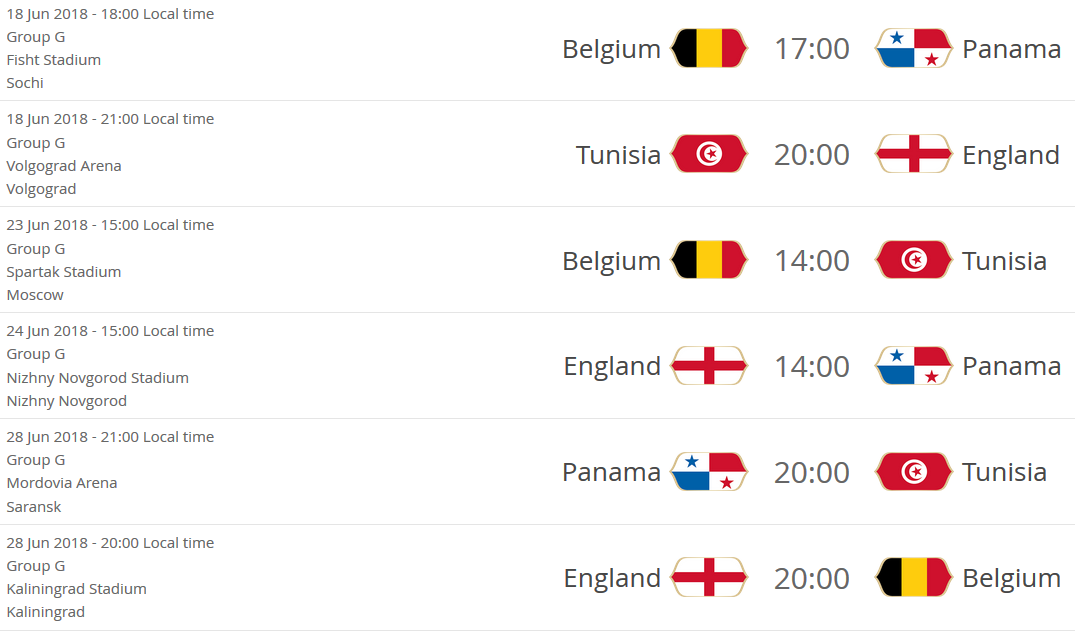
Task: Open the 20:00 Tunisia vs England kickoff time
Action: tap(812, 155)
